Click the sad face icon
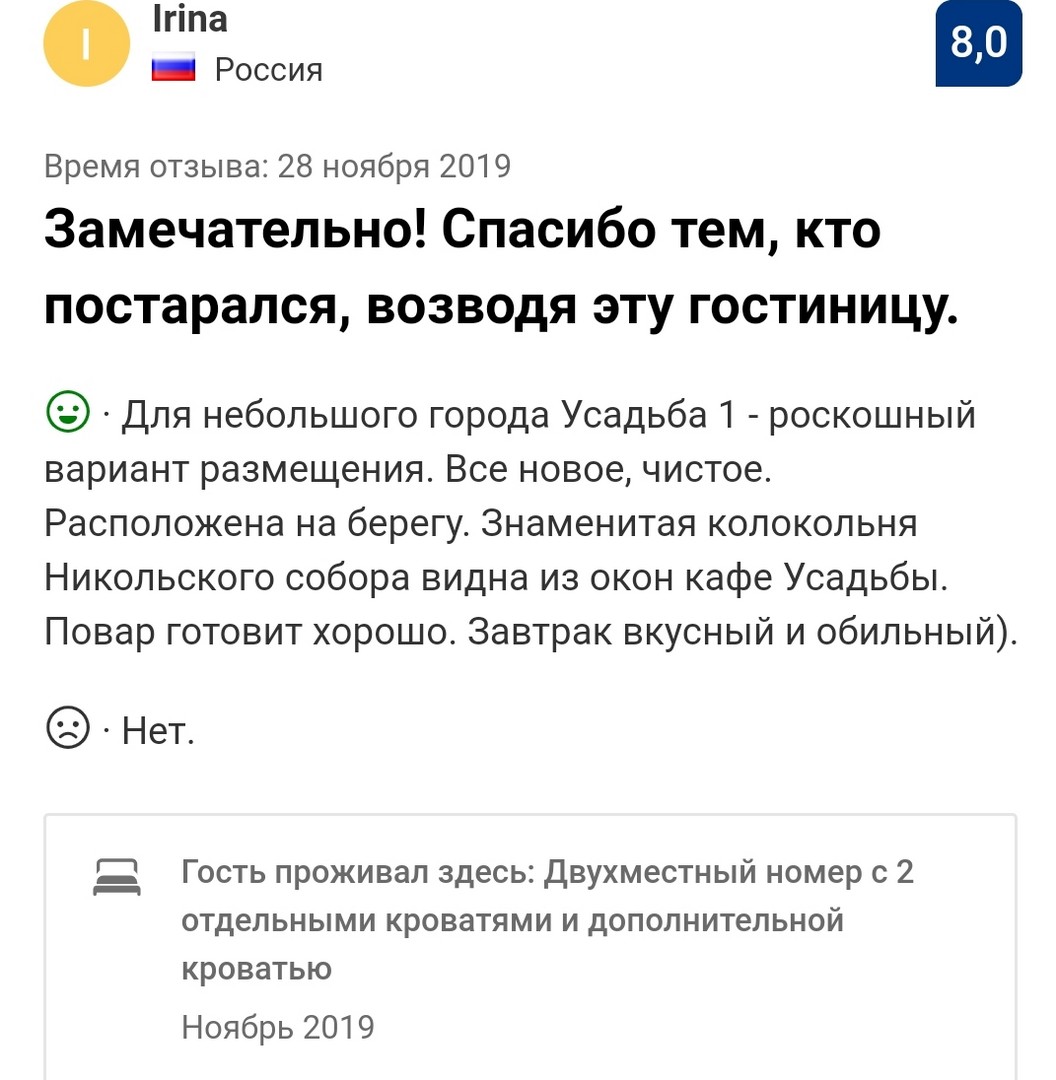Viewport: 1056px width, 1080px height. (68, 727)
